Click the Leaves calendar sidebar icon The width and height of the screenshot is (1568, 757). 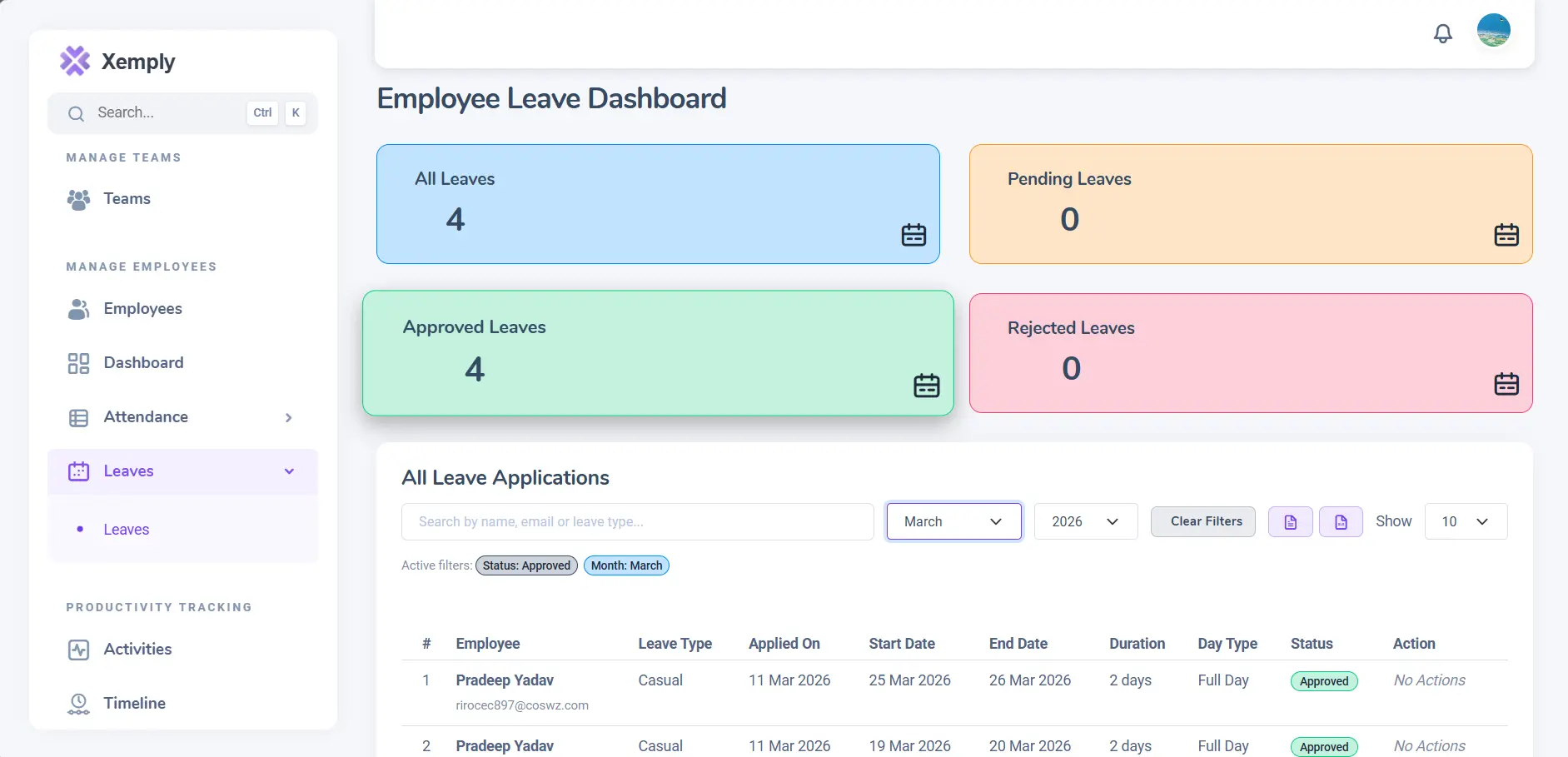coord(78,471)
